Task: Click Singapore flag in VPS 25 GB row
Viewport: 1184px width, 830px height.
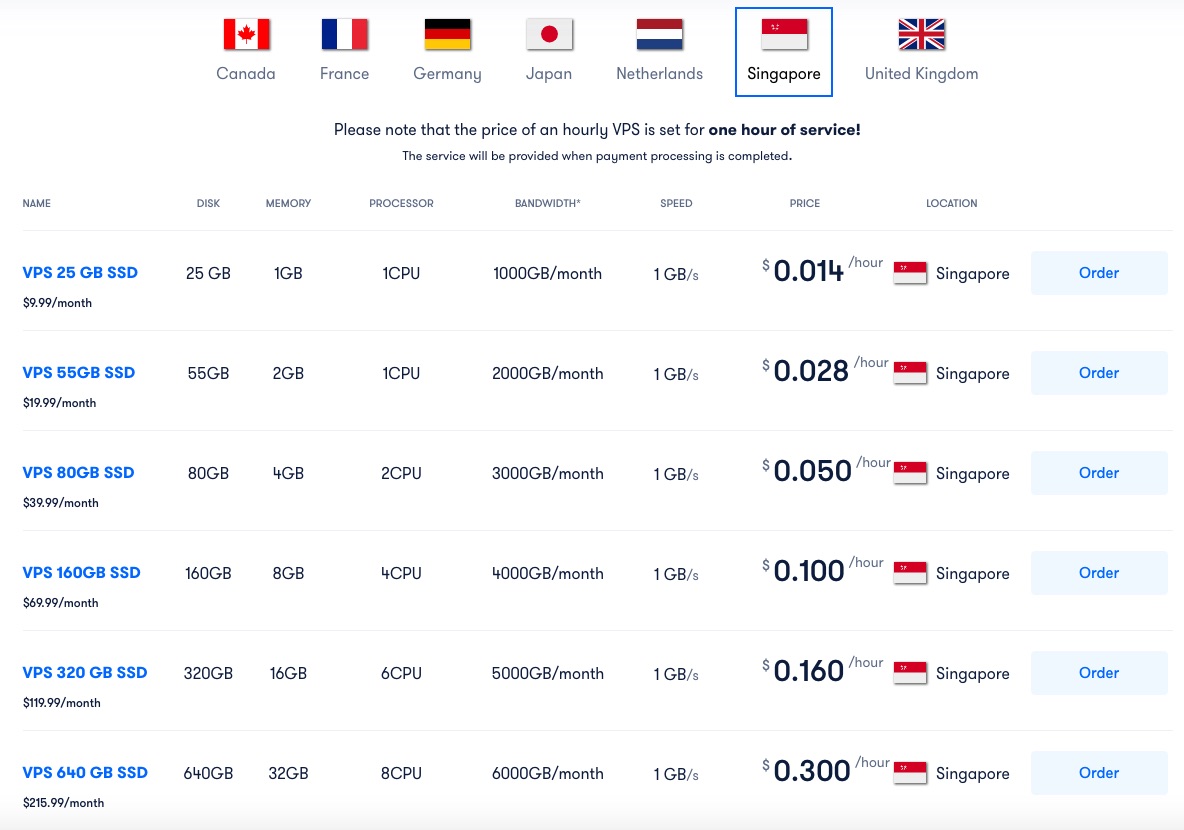Action: click(910, 273)
